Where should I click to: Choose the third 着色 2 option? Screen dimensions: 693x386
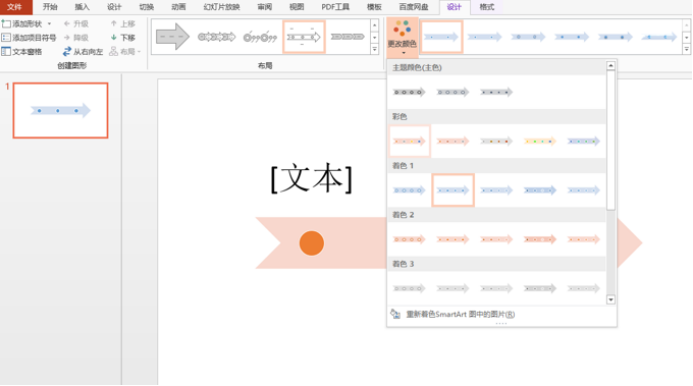pyautogui.click(x=496, y=239)
